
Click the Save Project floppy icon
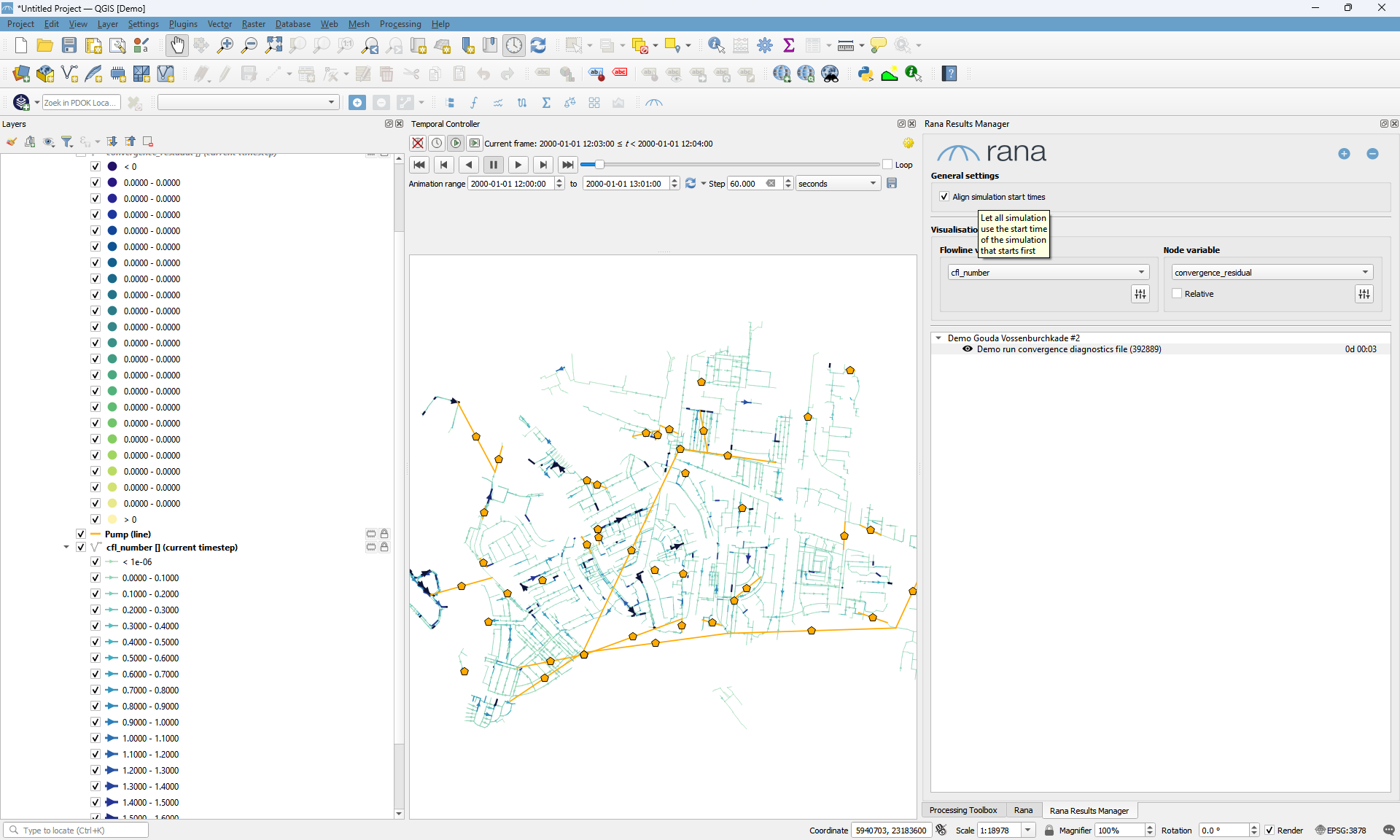tap(69, 45)
